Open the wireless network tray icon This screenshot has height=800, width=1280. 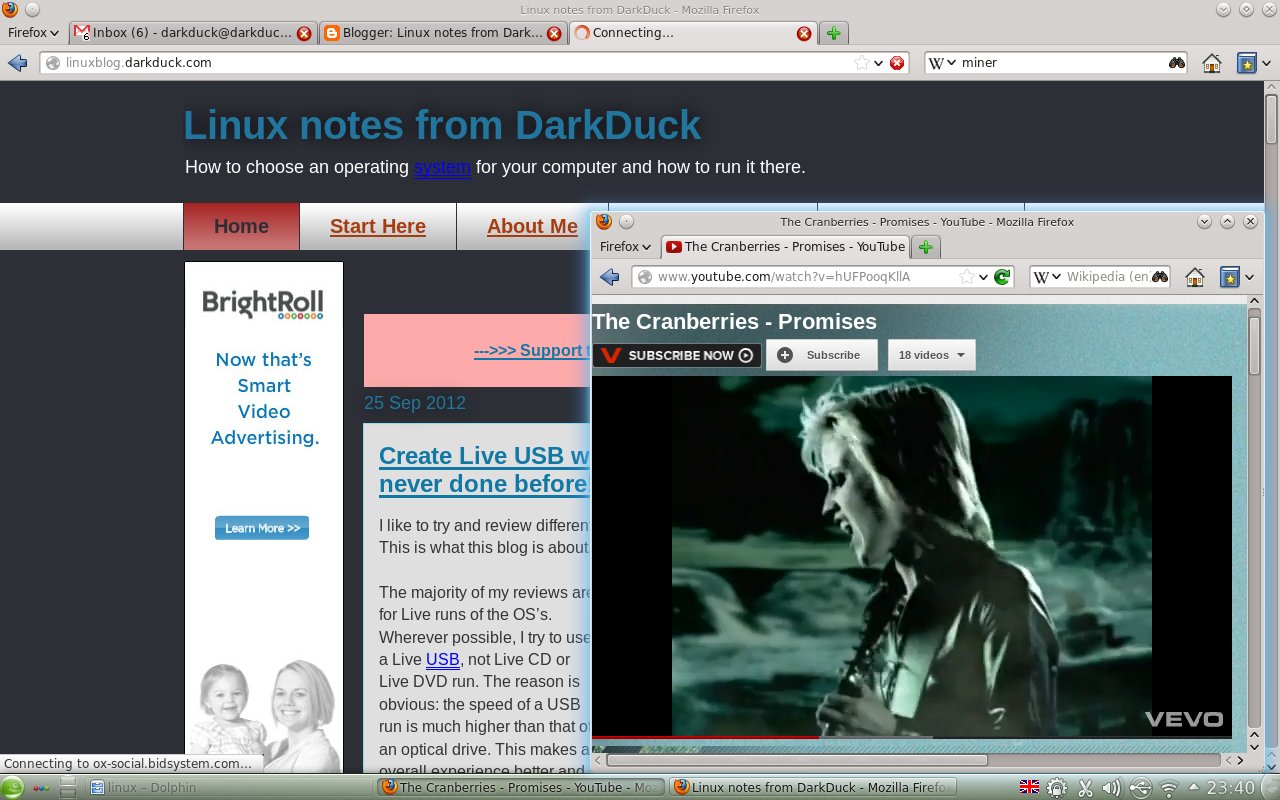(1168, 788)
